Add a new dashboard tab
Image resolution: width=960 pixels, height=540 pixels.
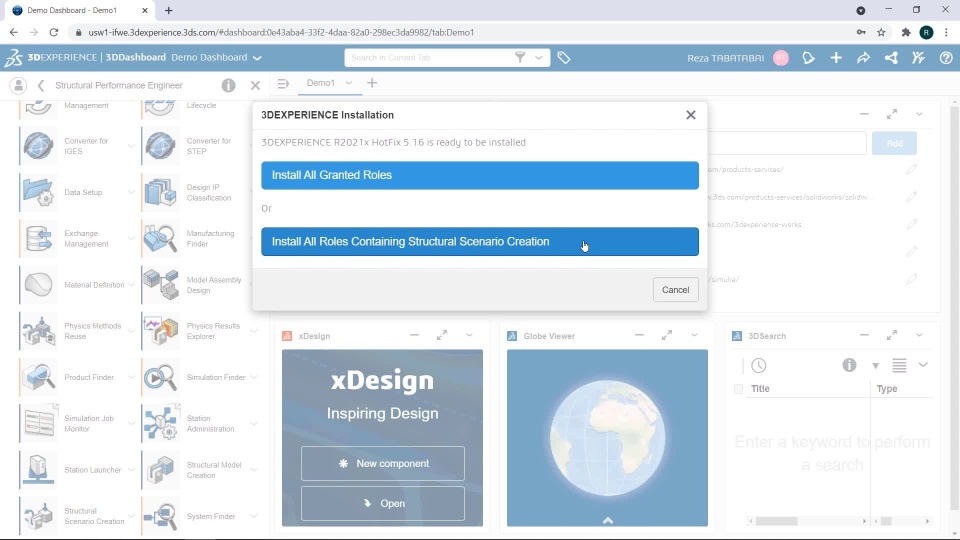(x=372, y=83)
